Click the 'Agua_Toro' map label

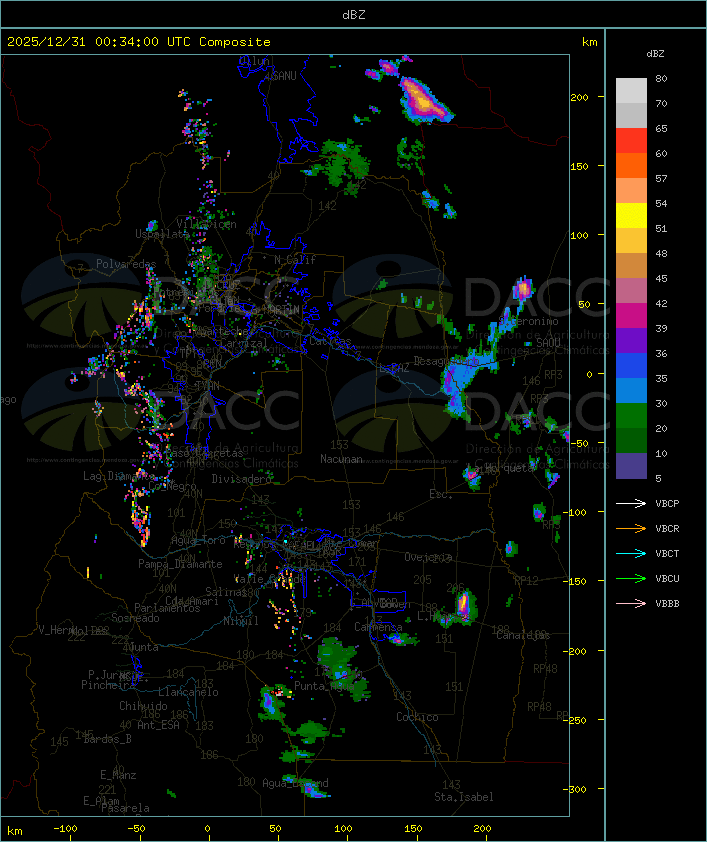click(x=198, y=540)
